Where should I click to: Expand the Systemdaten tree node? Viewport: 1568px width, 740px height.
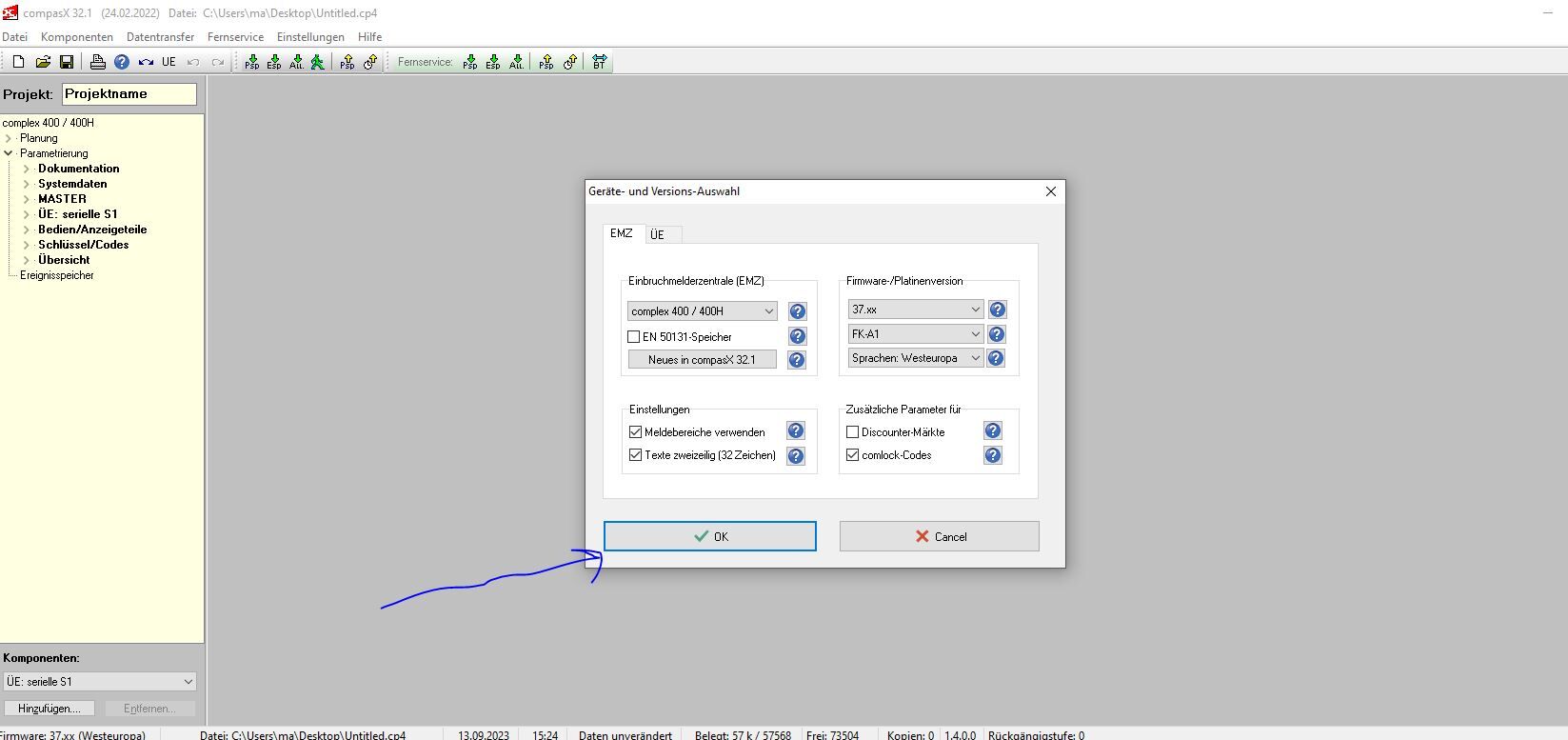tap(27, 184)
